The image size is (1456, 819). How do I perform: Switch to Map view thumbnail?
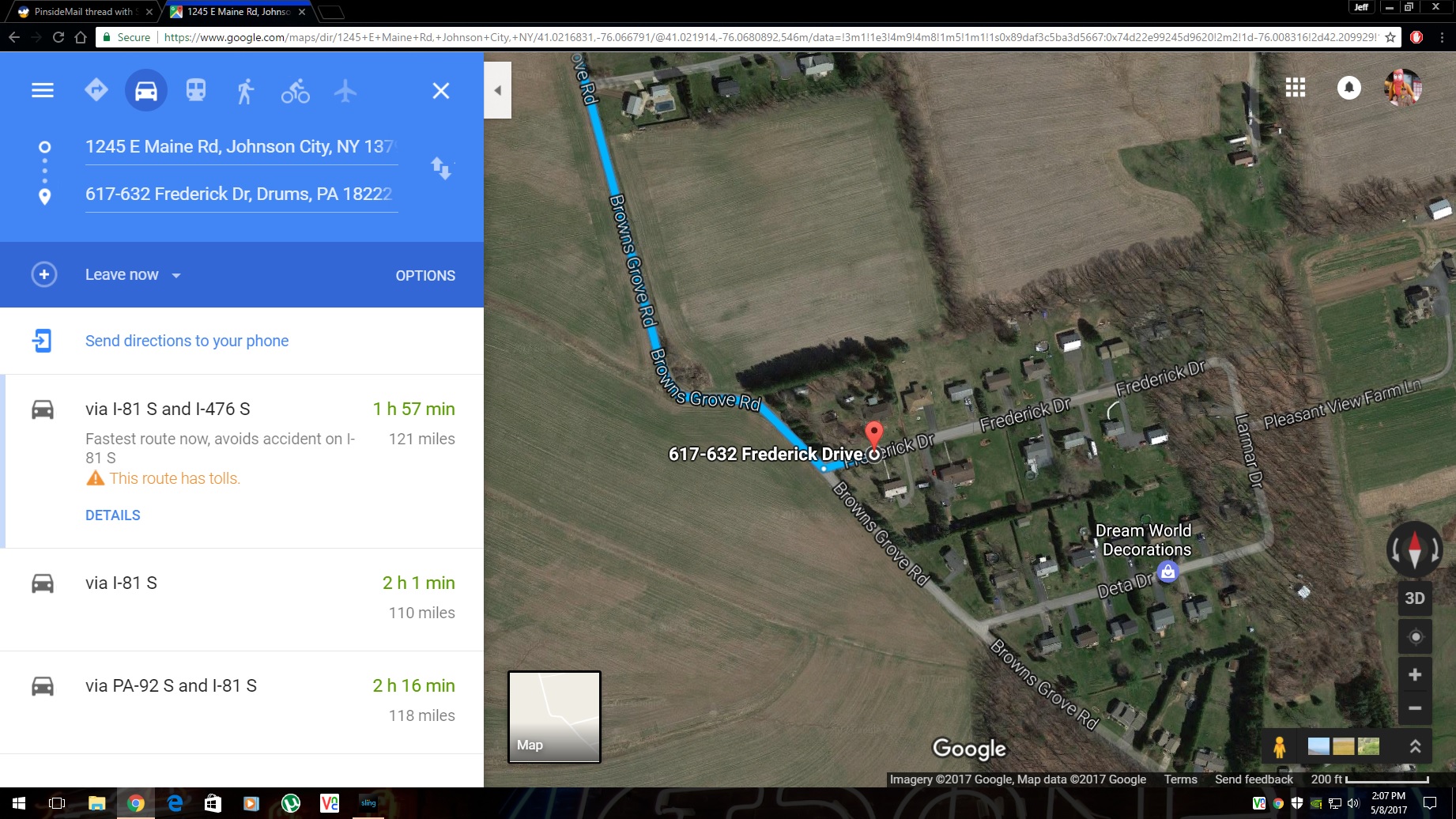(x=554, y=717)
